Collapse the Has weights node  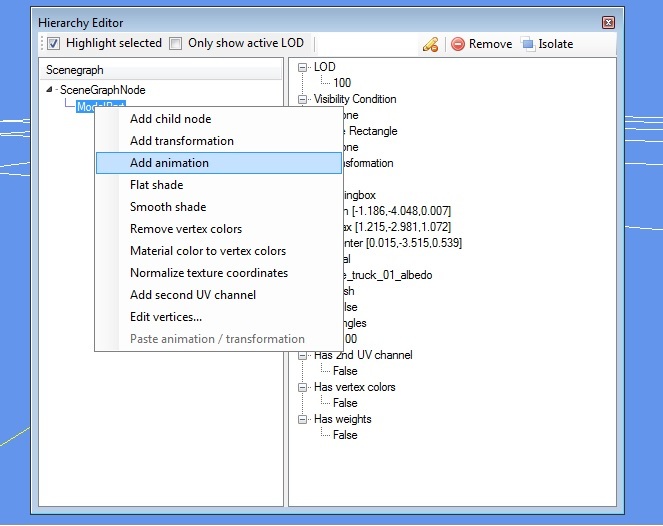click(x=302, y=419)
